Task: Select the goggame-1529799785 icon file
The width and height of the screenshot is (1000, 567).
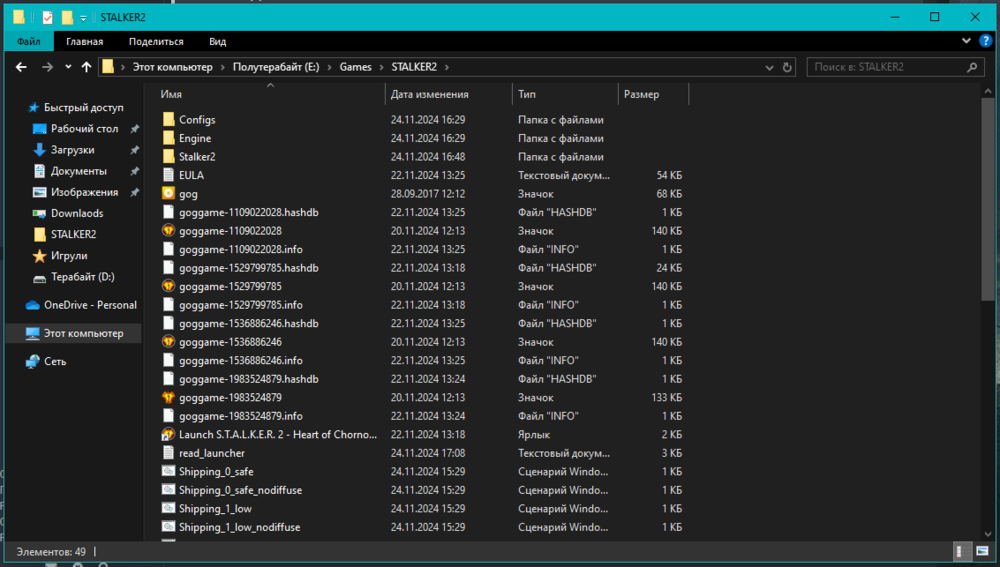Action: 230,286
